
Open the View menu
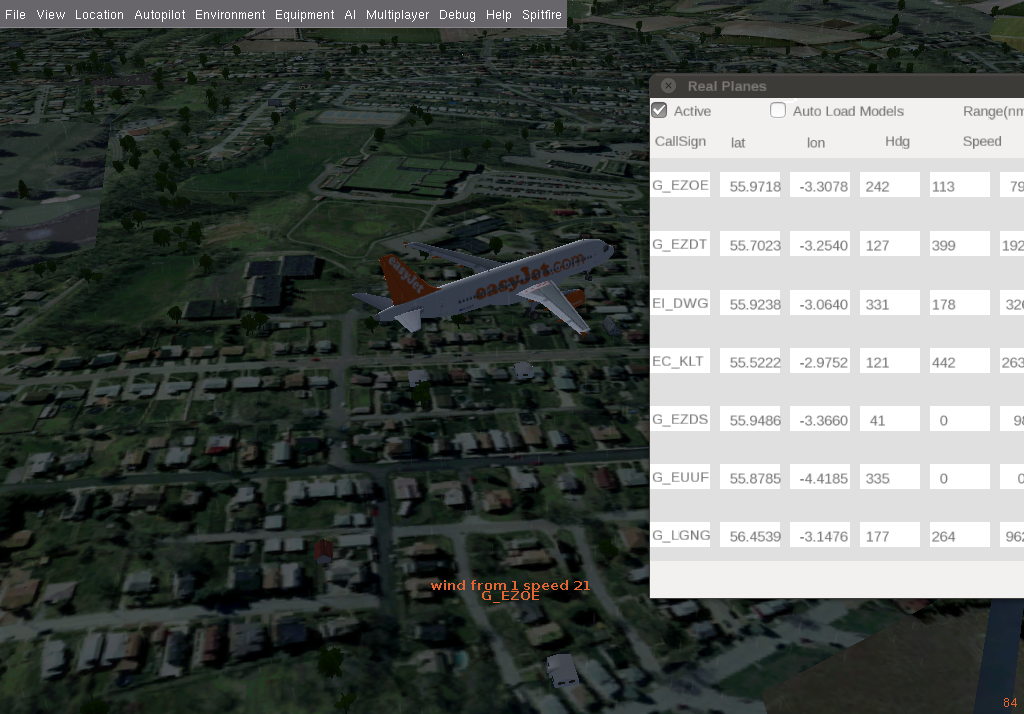(x=51, y=15)
